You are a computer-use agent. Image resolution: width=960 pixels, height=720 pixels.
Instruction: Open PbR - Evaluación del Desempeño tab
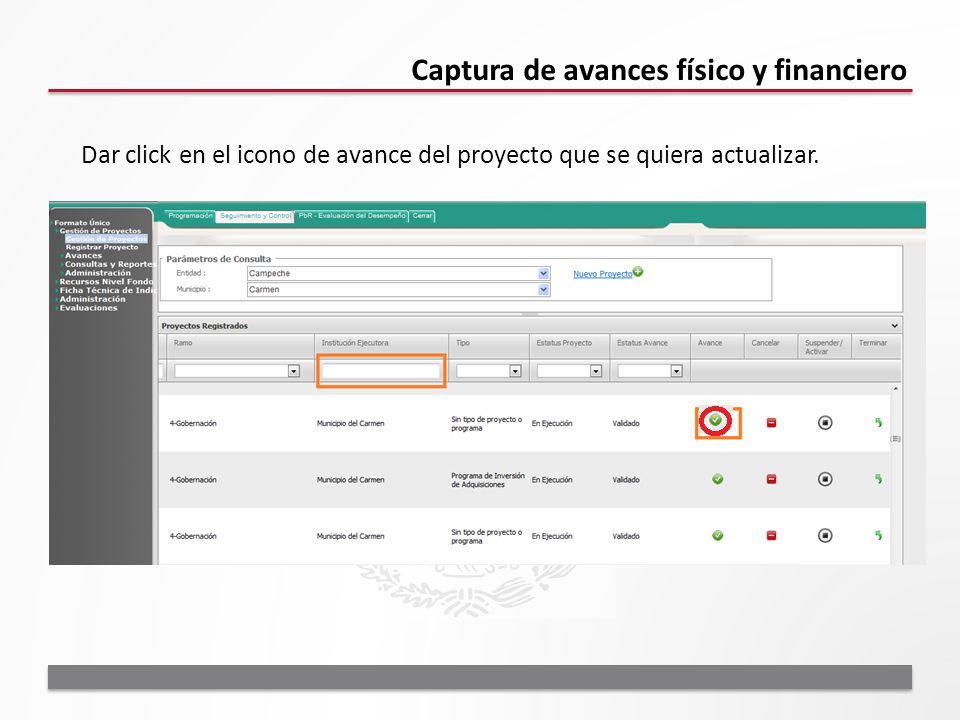(352, 216)
